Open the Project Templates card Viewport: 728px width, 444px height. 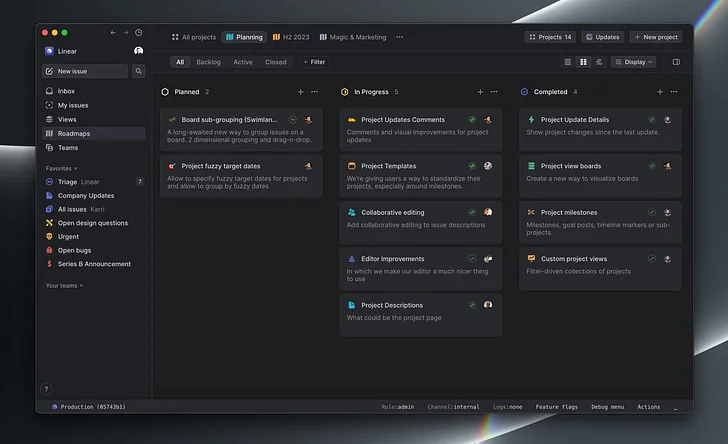[x=420, y=176]
